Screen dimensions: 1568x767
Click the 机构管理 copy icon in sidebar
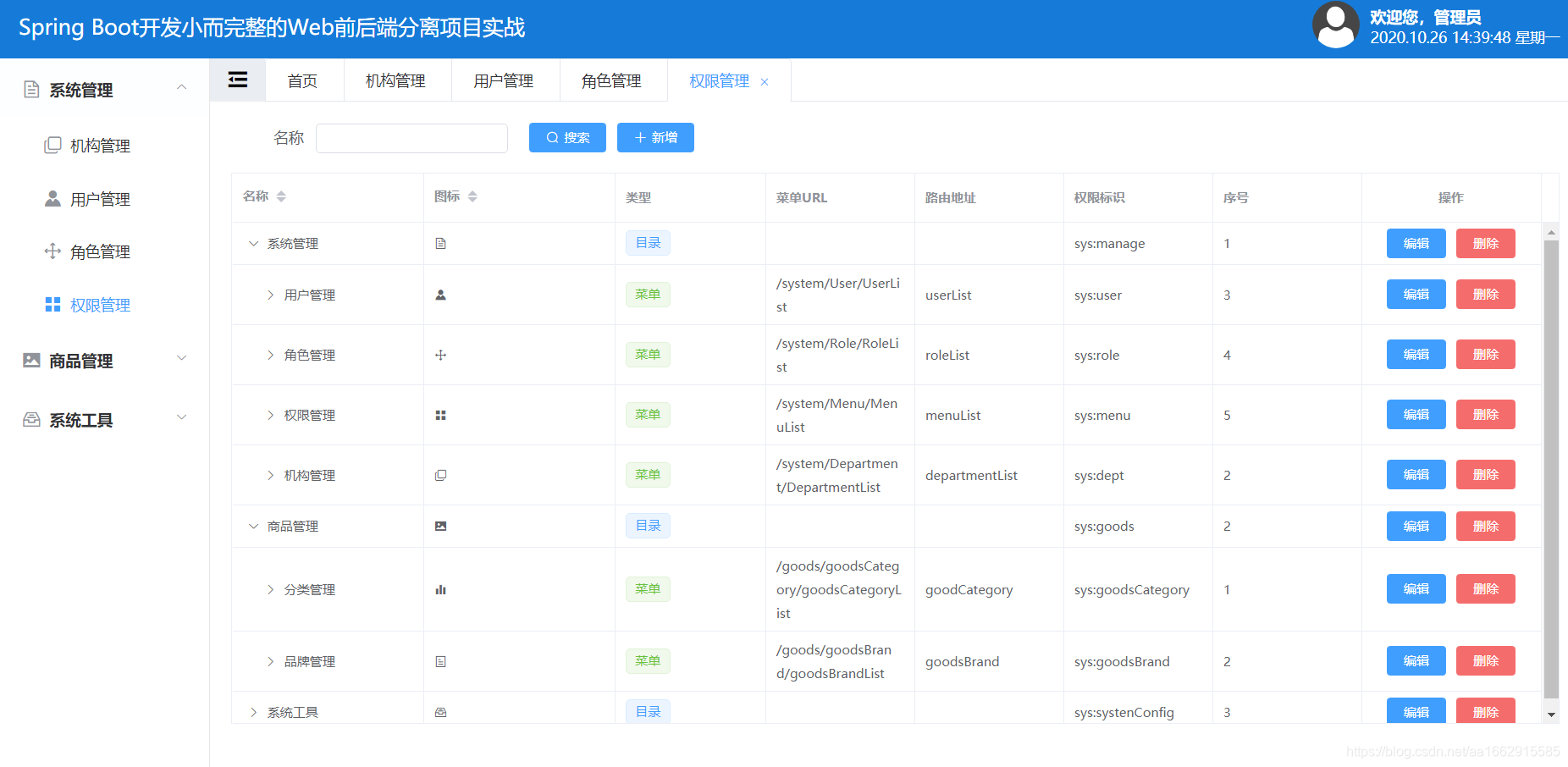52,145
